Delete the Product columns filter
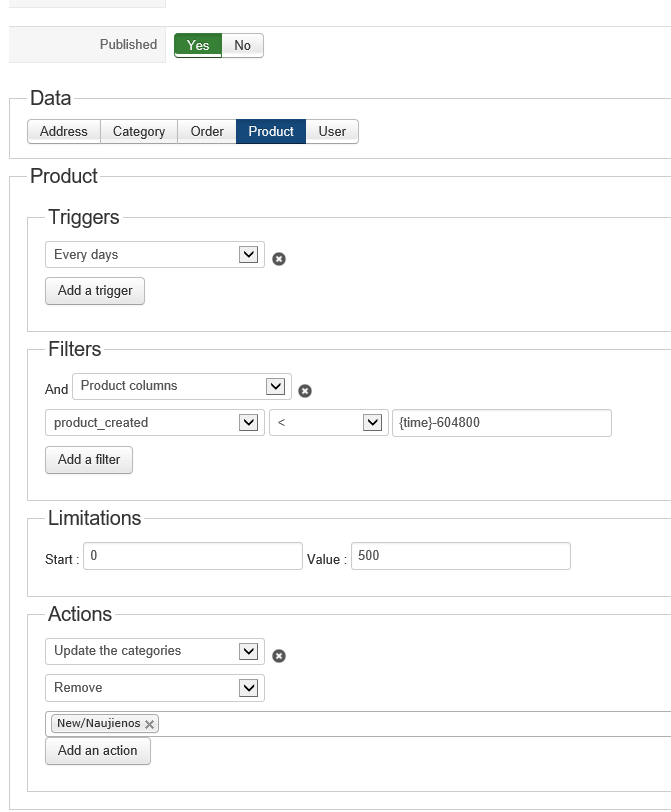Viewport: 671px width, 812px height. point(306,391)
